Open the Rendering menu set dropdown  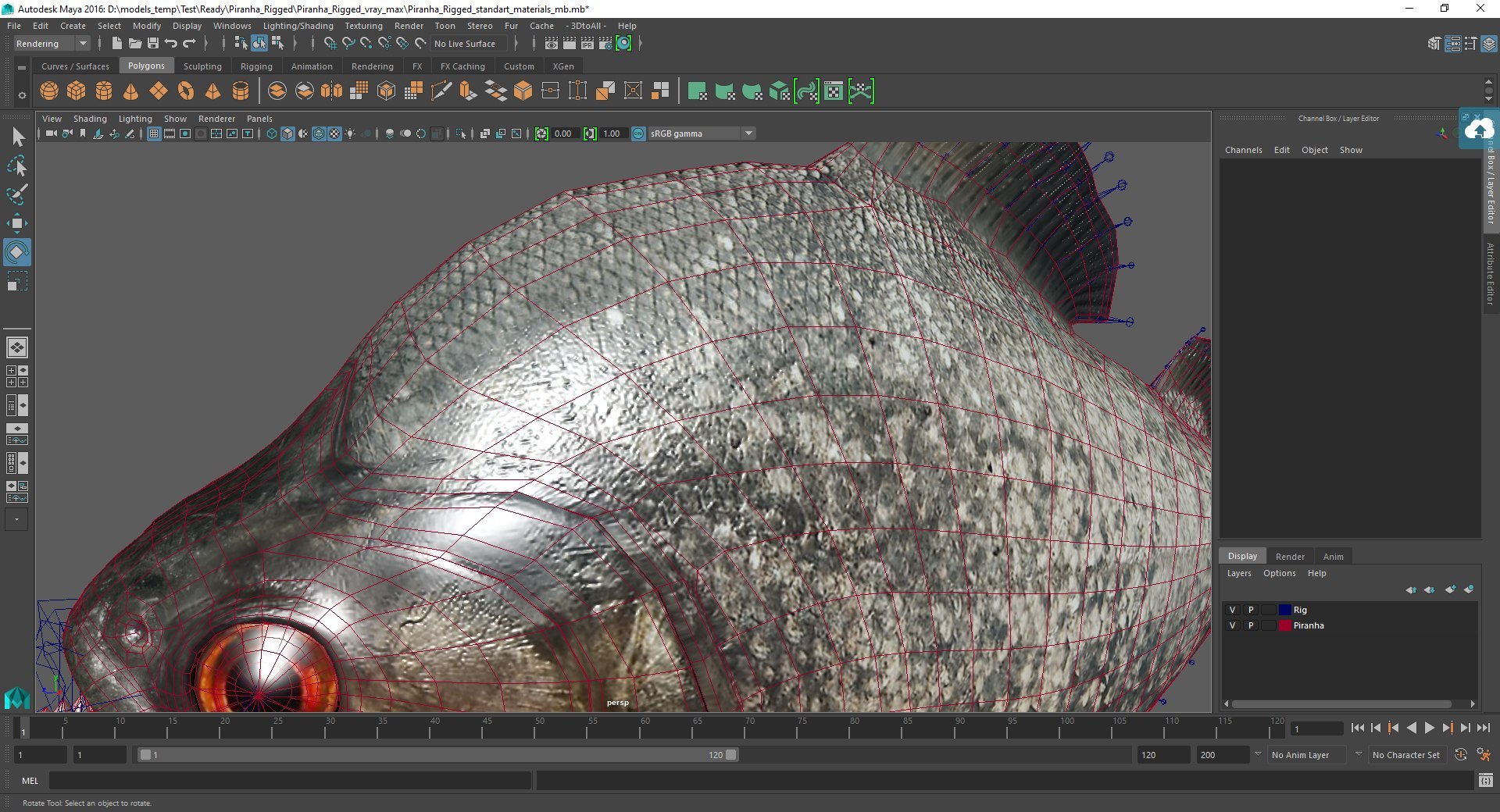click(x=52, y=44)
